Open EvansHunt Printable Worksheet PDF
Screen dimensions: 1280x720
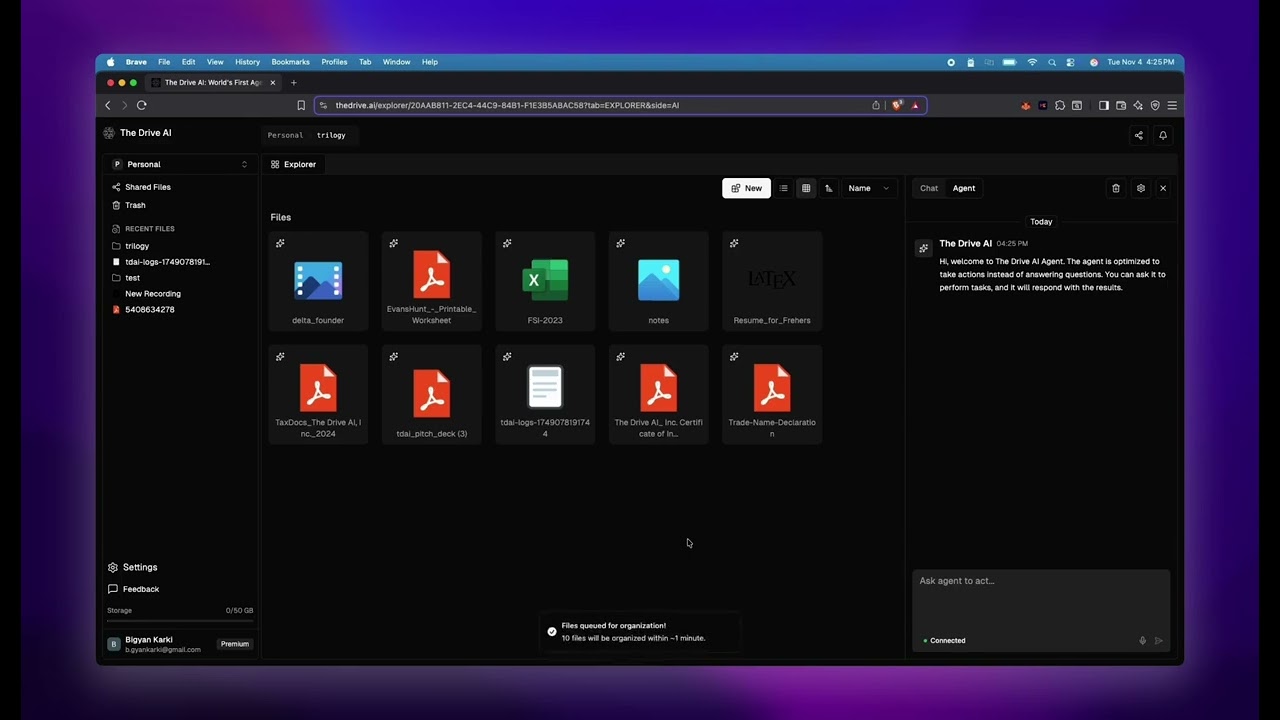pyautogui.click(x=431, y=282)
